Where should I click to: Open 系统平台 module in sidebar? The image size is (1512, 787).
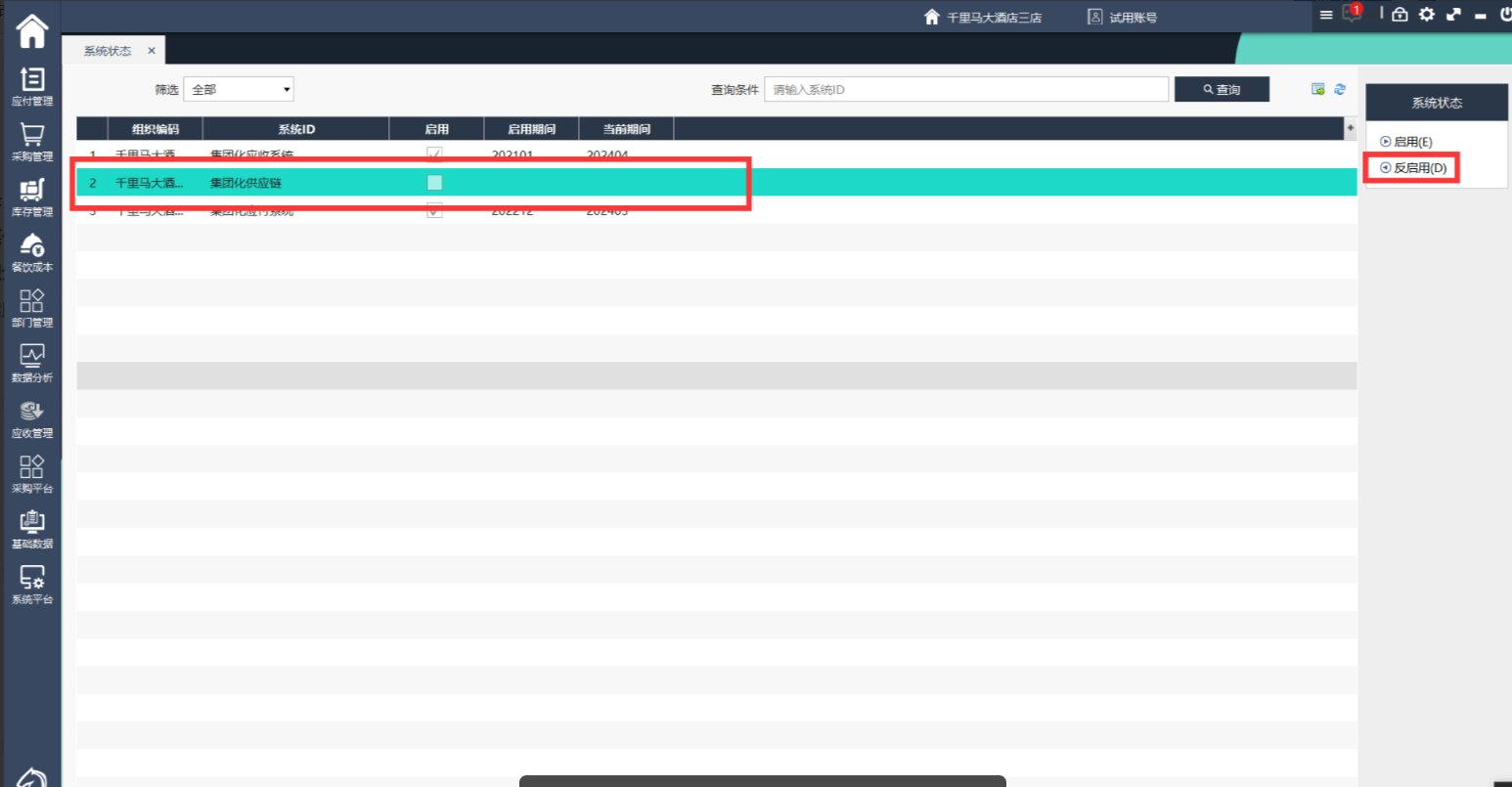pos(32,585)
